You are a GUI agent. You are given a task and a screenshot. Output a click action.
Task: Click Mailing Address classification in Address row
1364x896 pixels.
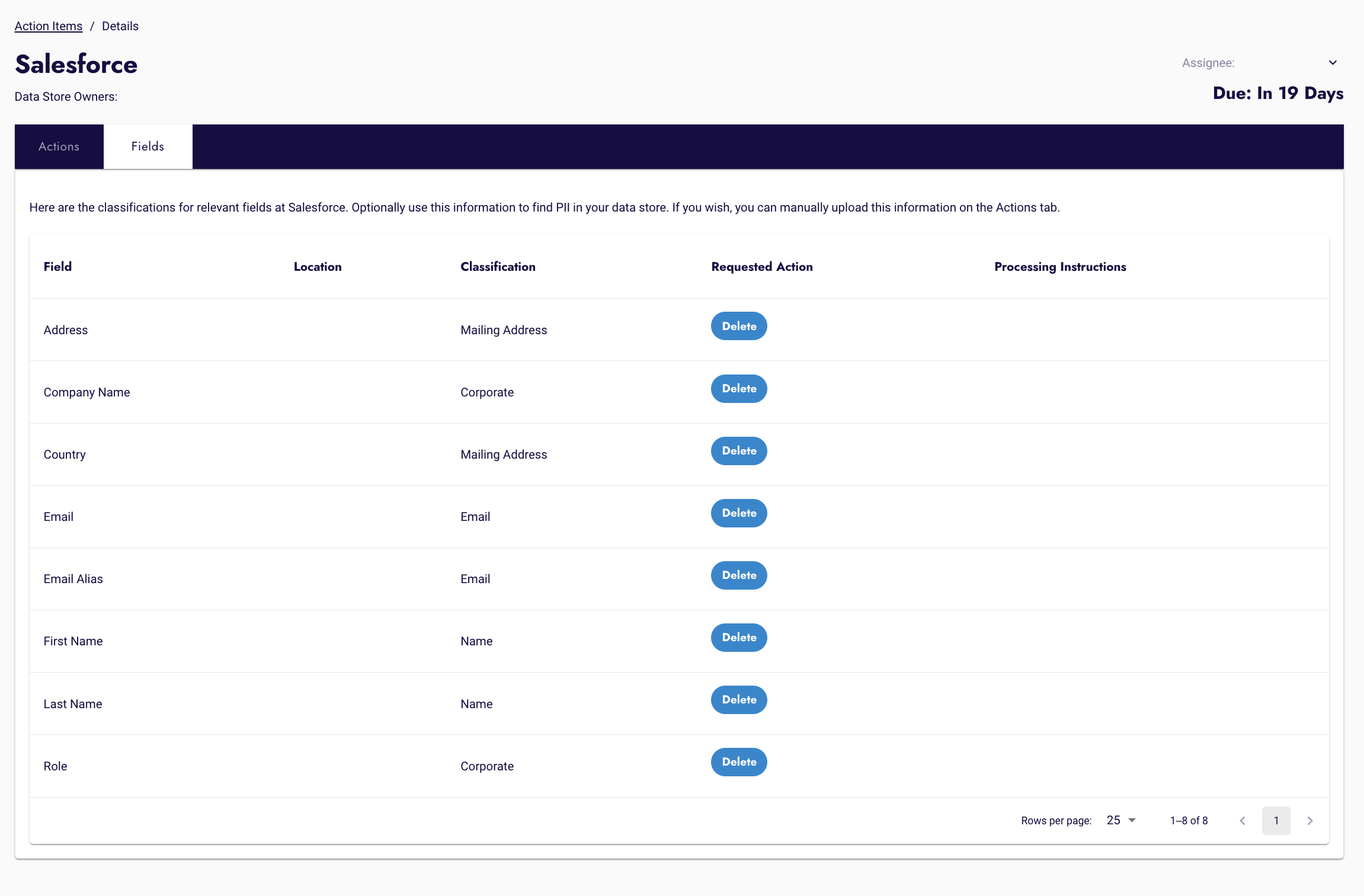[x=504, y=330]
